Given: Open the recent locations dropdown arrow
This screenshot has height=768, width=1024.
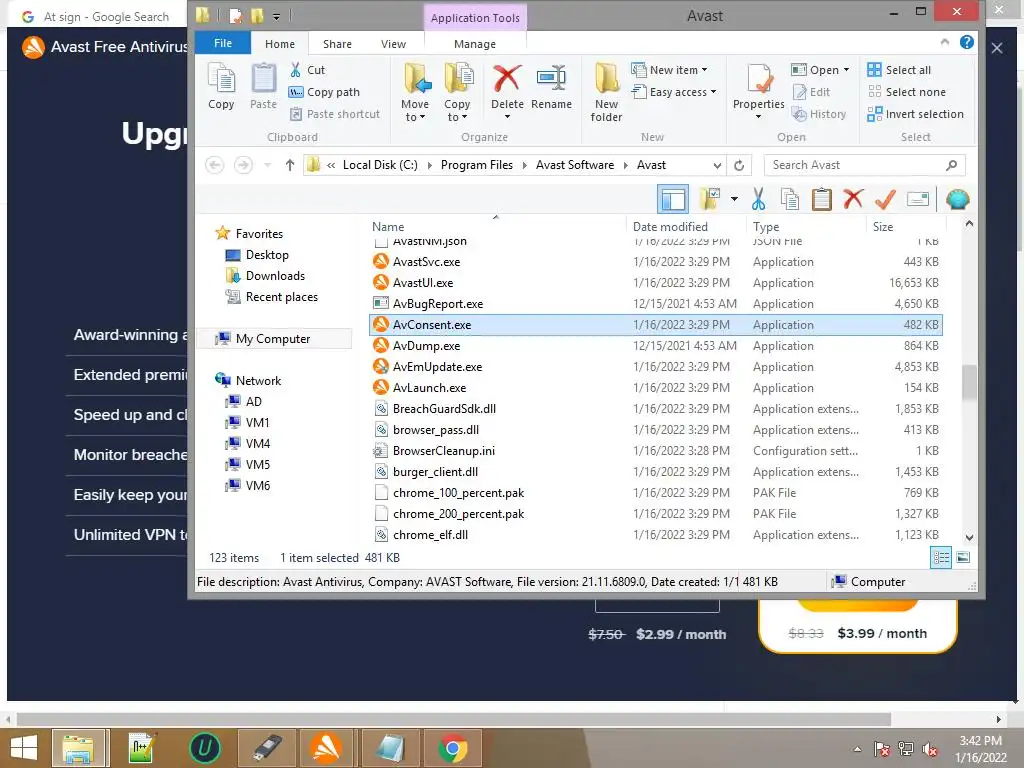Looking at the screenshot, I should [x=267, y=165].
